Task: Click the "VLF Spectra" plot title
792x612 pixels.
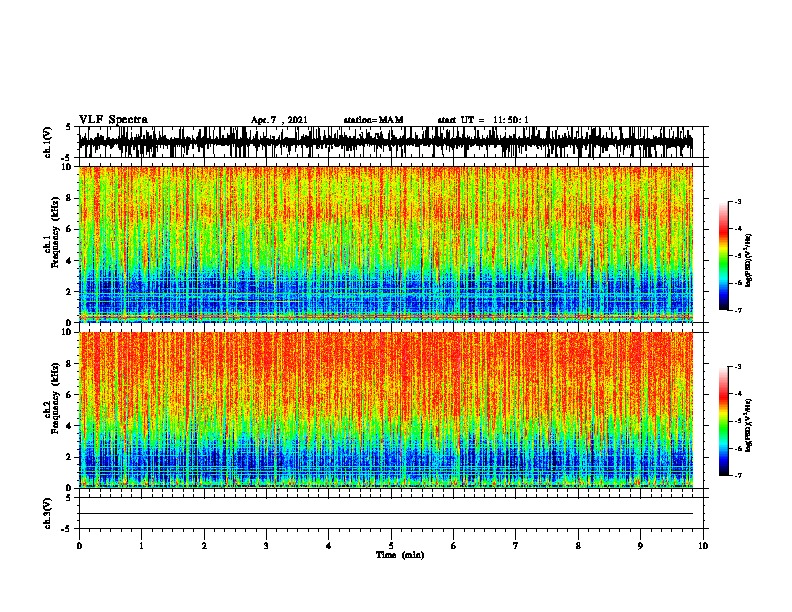Action: point(113,120)
